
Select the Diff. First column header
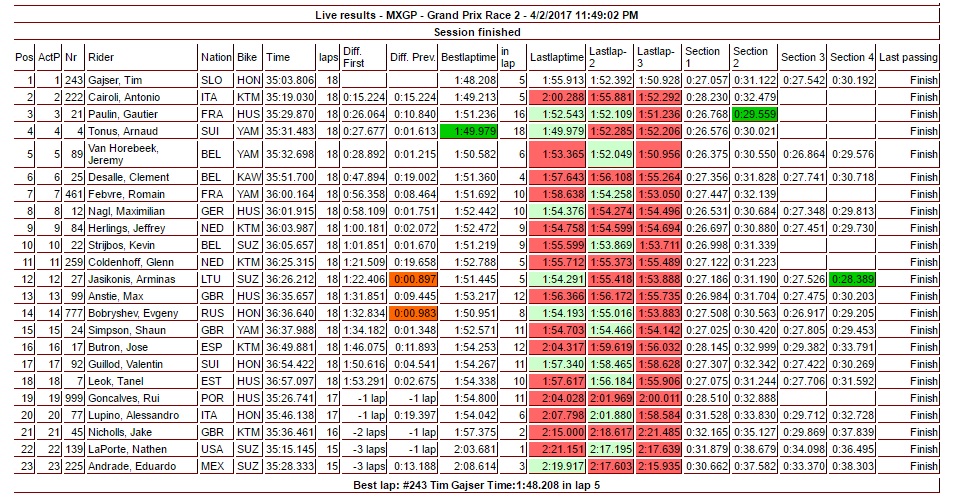click(353, 58)
